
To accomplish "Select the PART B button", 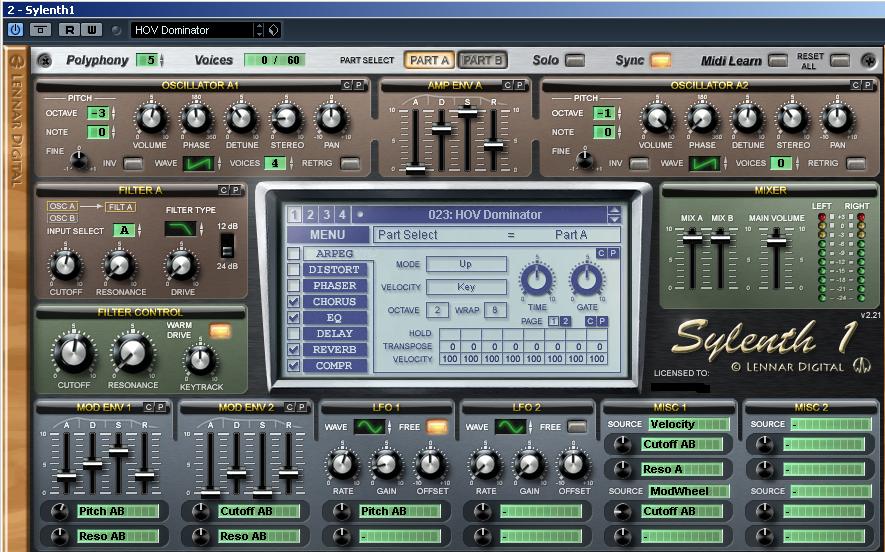I will click(483, 60).
